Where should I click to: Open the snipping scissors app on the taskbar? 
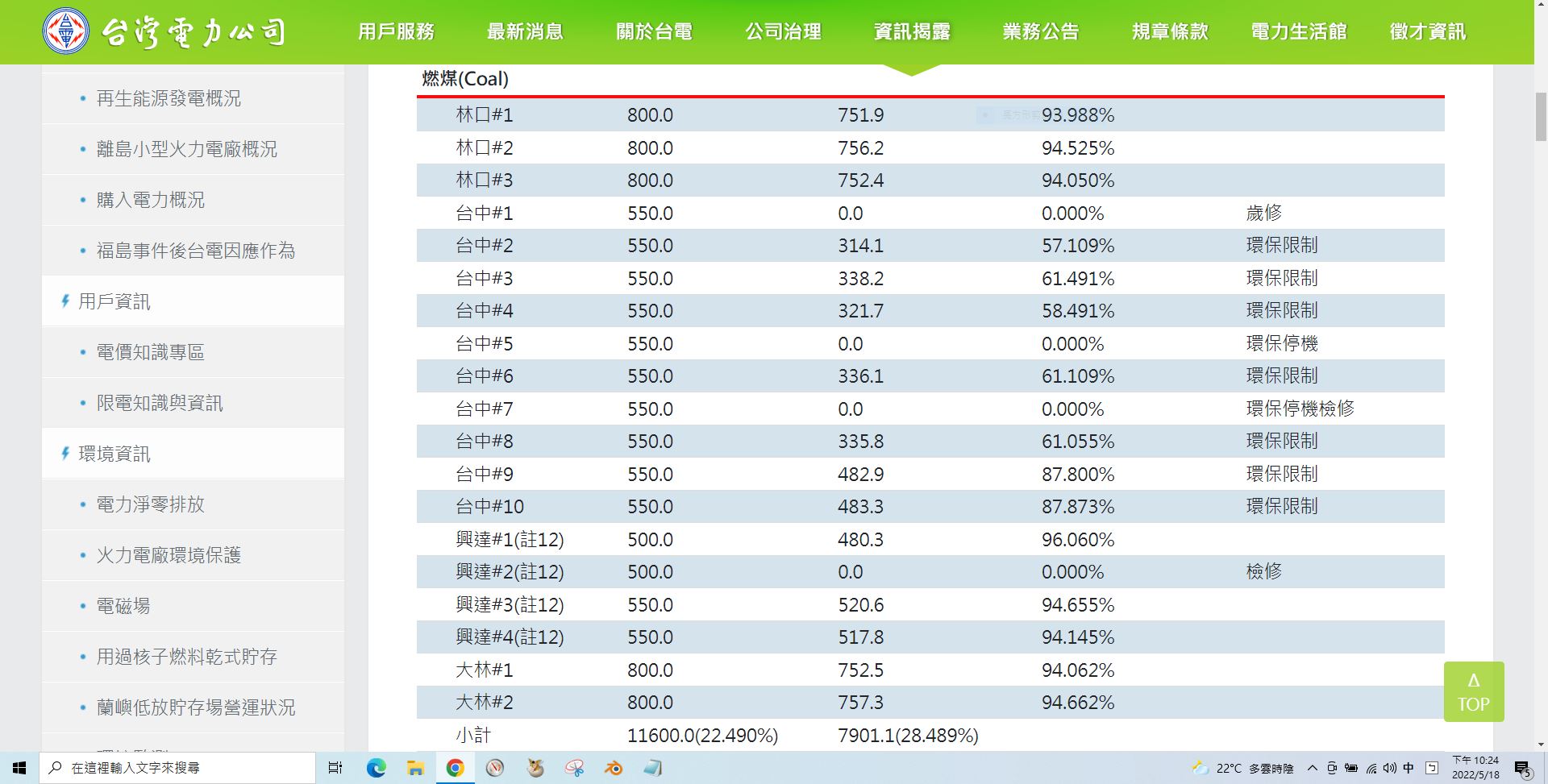(574, 768)
